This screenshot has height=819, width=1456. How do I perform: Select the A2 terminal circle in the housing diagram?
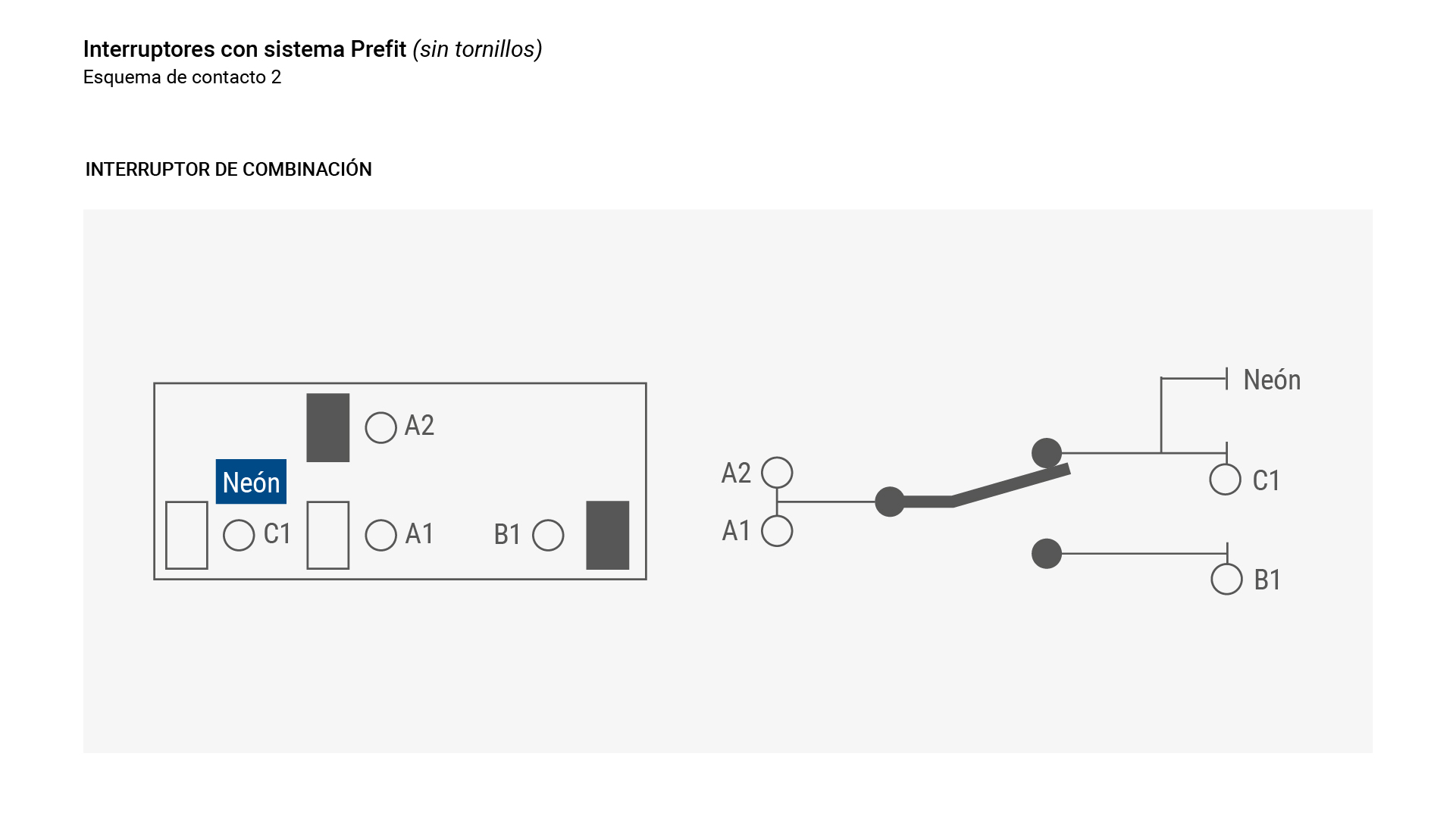point(380,428)
